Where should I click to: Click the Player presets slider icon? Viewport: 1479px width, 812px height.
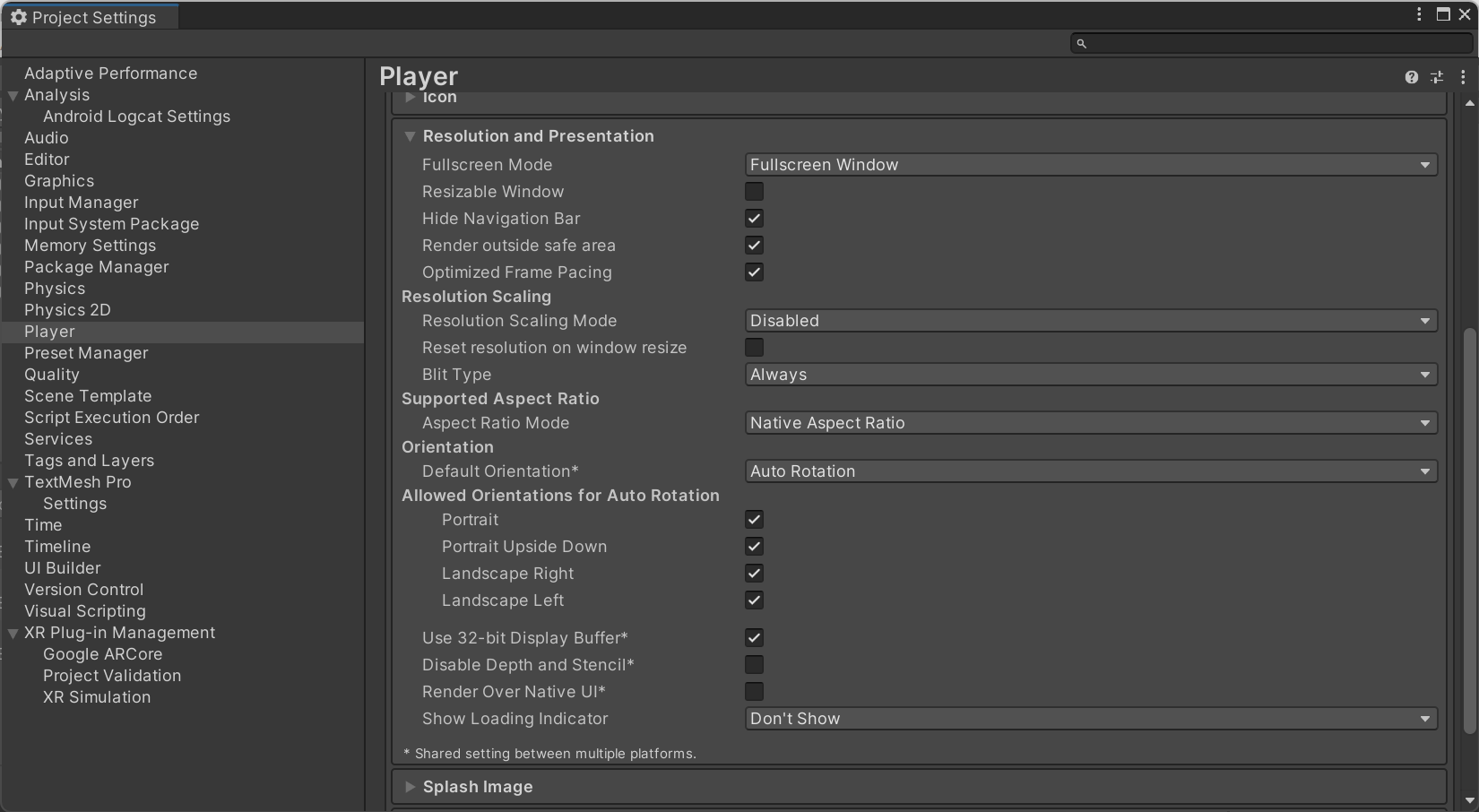pos(1437,77)
